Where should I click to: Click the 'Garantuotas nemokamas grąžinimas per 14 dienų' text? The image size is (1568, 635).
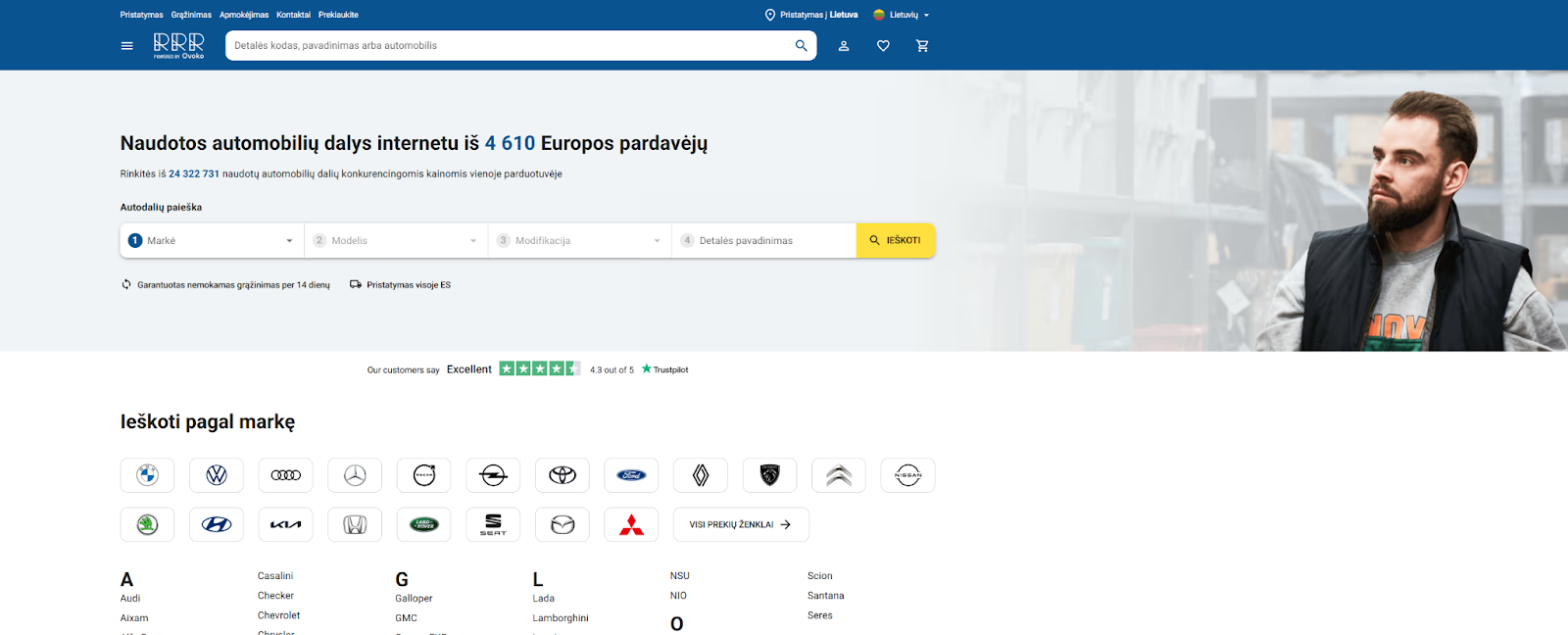click(x=233, y=285)
